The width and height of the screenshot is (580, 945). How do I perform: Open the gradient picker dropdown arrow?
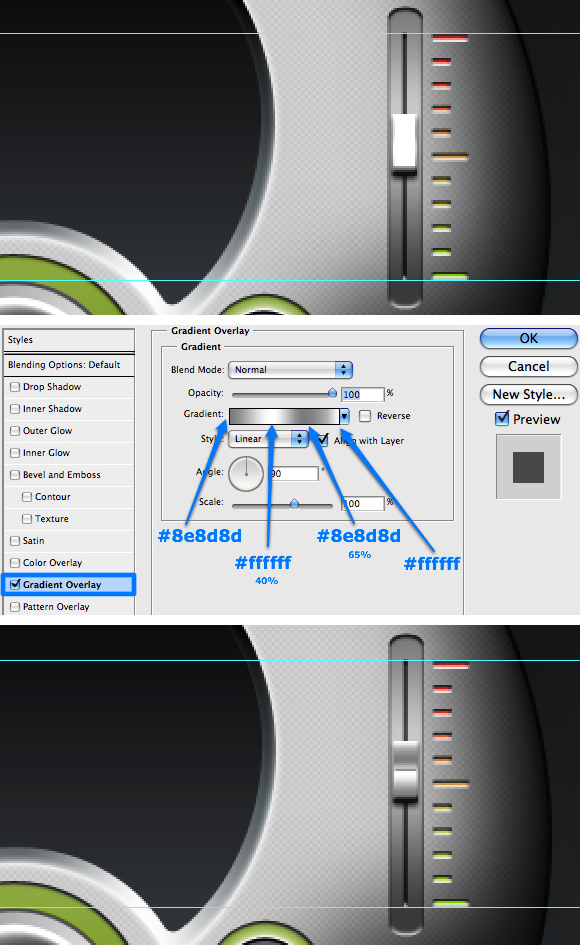[x=344, y=416]
